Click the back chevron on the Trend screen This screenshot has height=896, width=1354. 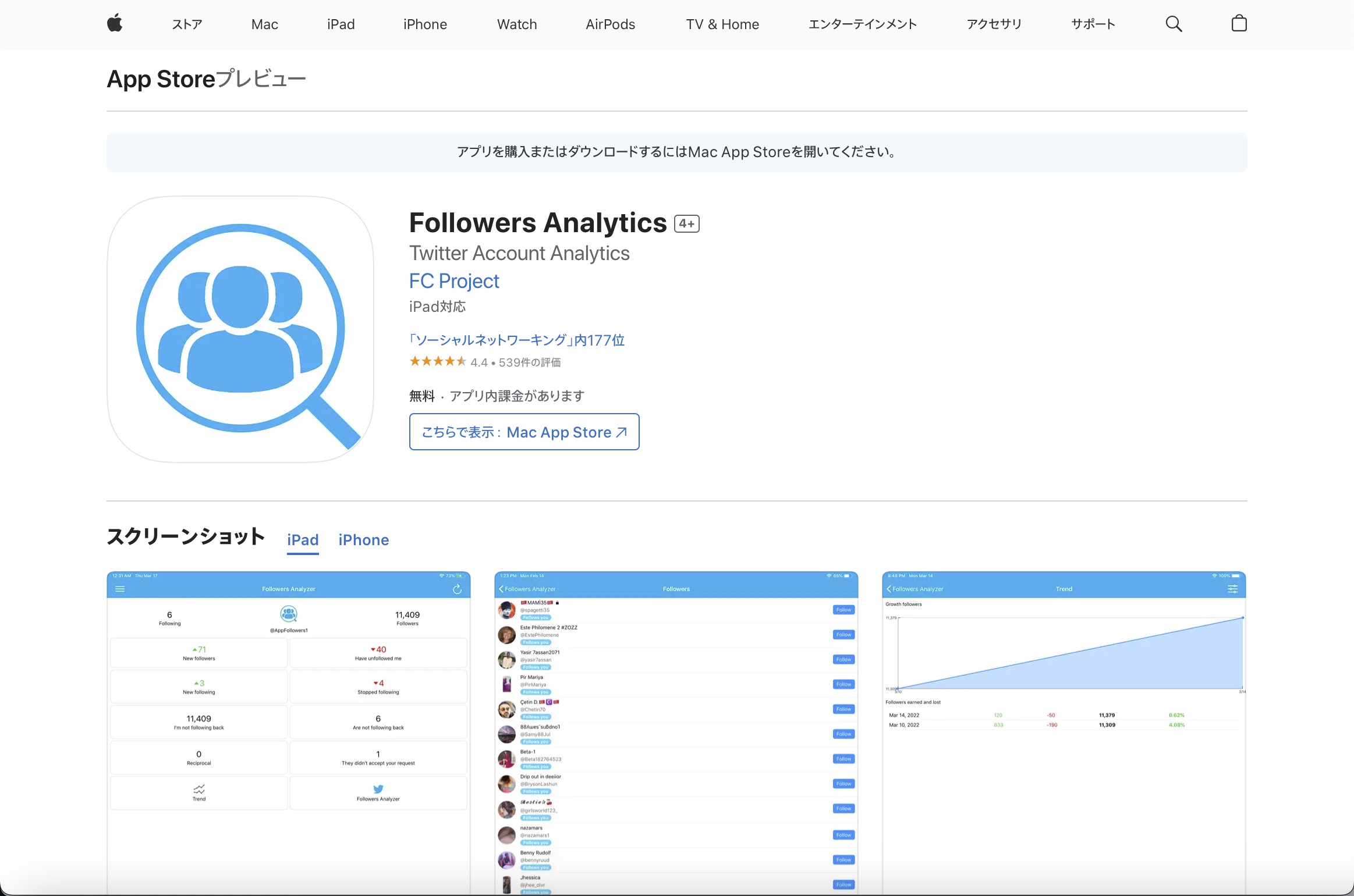tap(888, 589)
